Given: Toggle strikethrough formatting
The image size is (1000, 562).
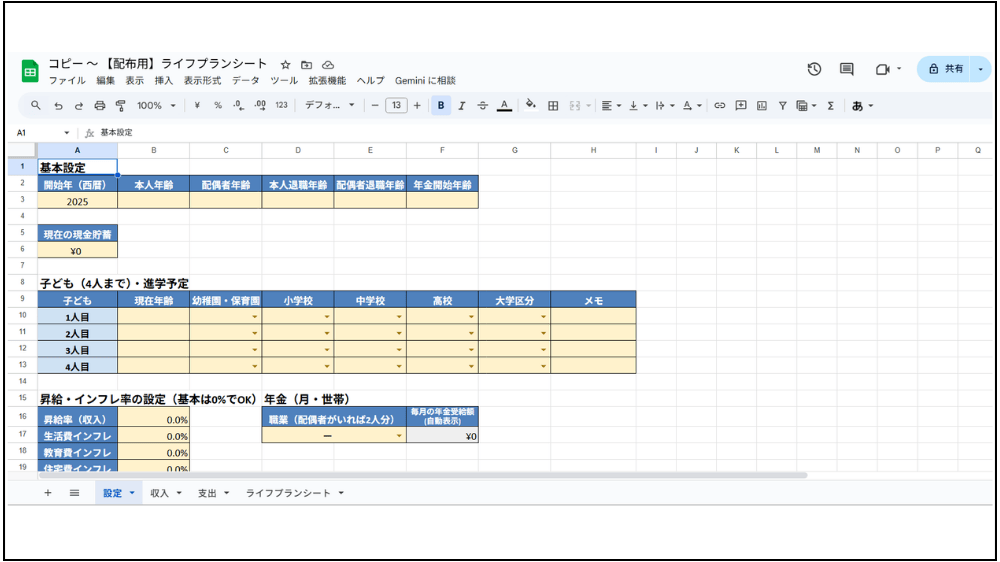Looking at the screenshot, I should click(x=482, y=105).
